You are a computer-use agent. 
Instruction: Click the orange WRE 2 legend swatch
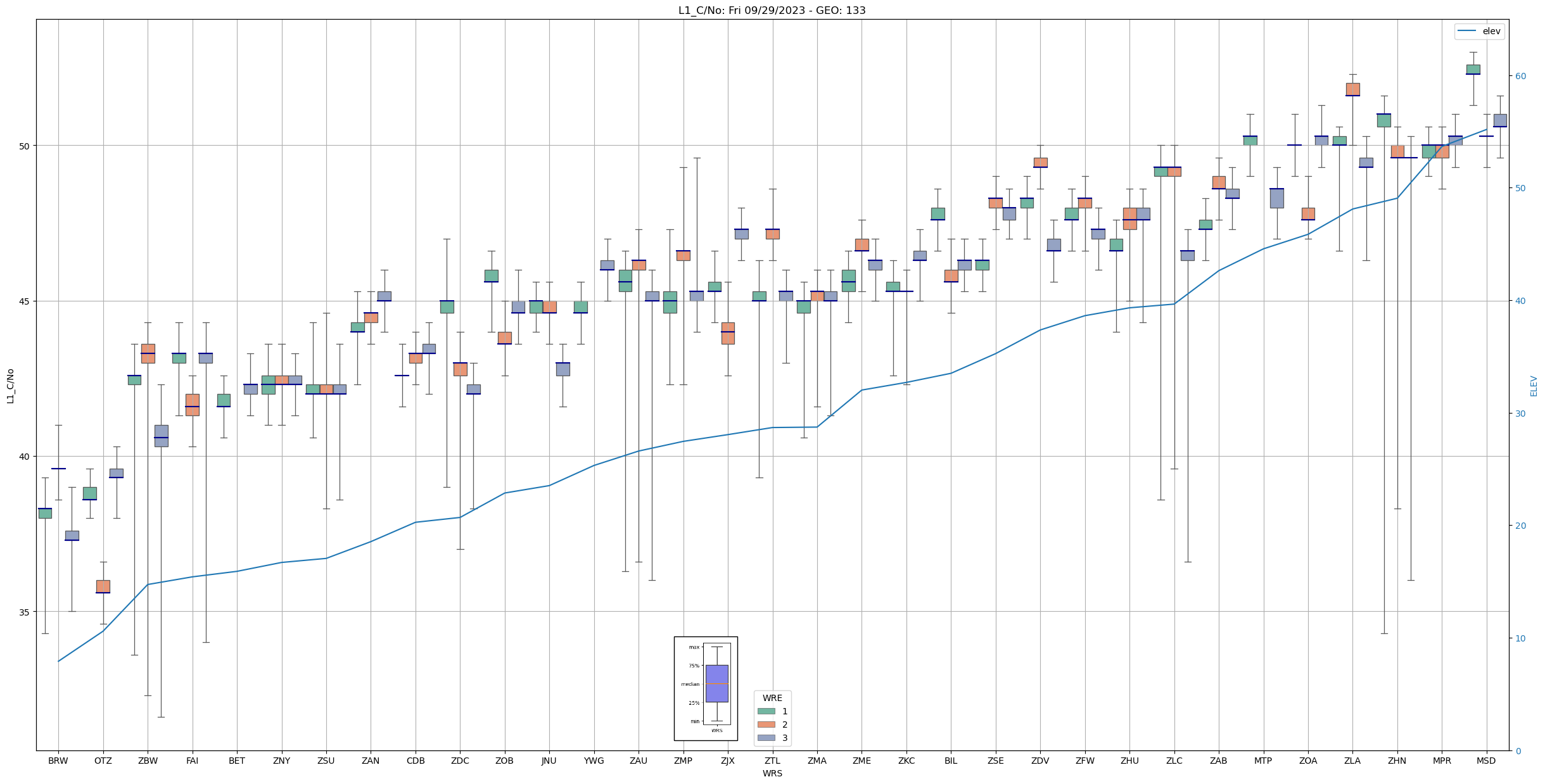[x=766, y=724]
